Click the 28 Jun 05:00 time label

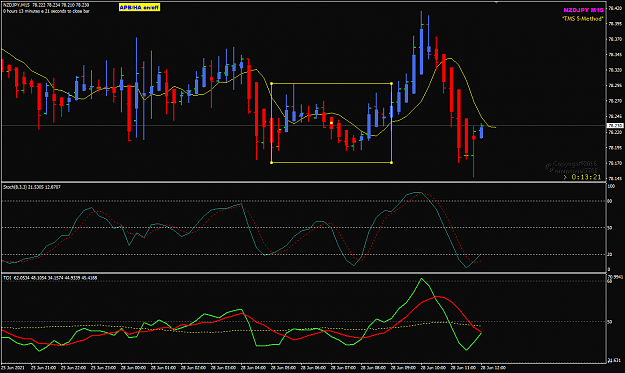pos(283,368)
